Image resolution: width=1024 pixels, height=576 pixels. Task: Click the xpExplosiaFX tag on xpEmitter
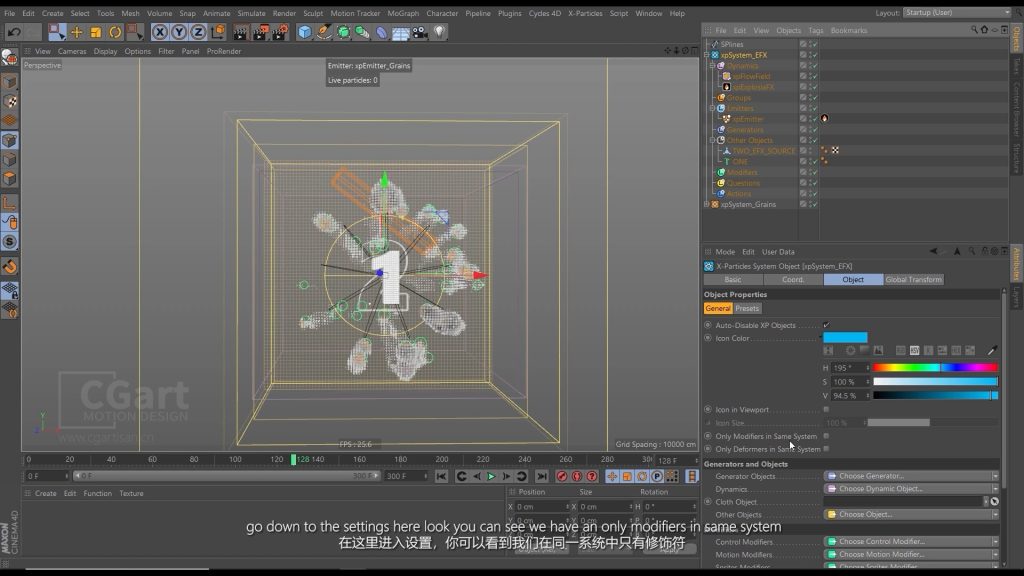pyautogui.click(x=824, y=118)
